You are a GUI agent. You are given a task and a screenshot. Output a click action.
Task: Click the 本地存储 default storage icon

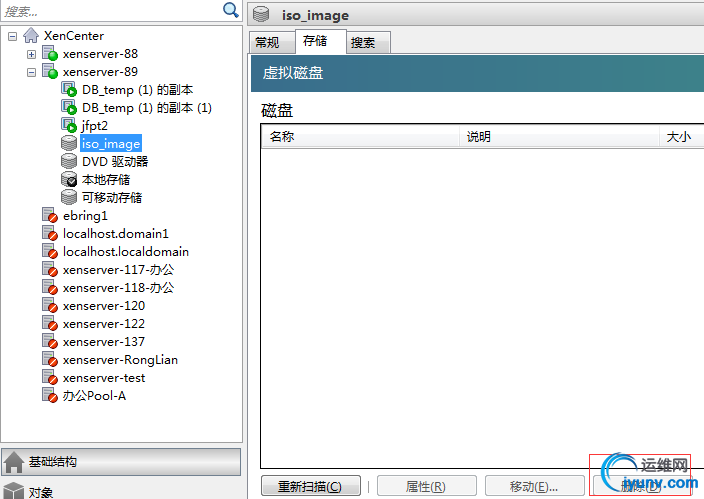[69, 179]
